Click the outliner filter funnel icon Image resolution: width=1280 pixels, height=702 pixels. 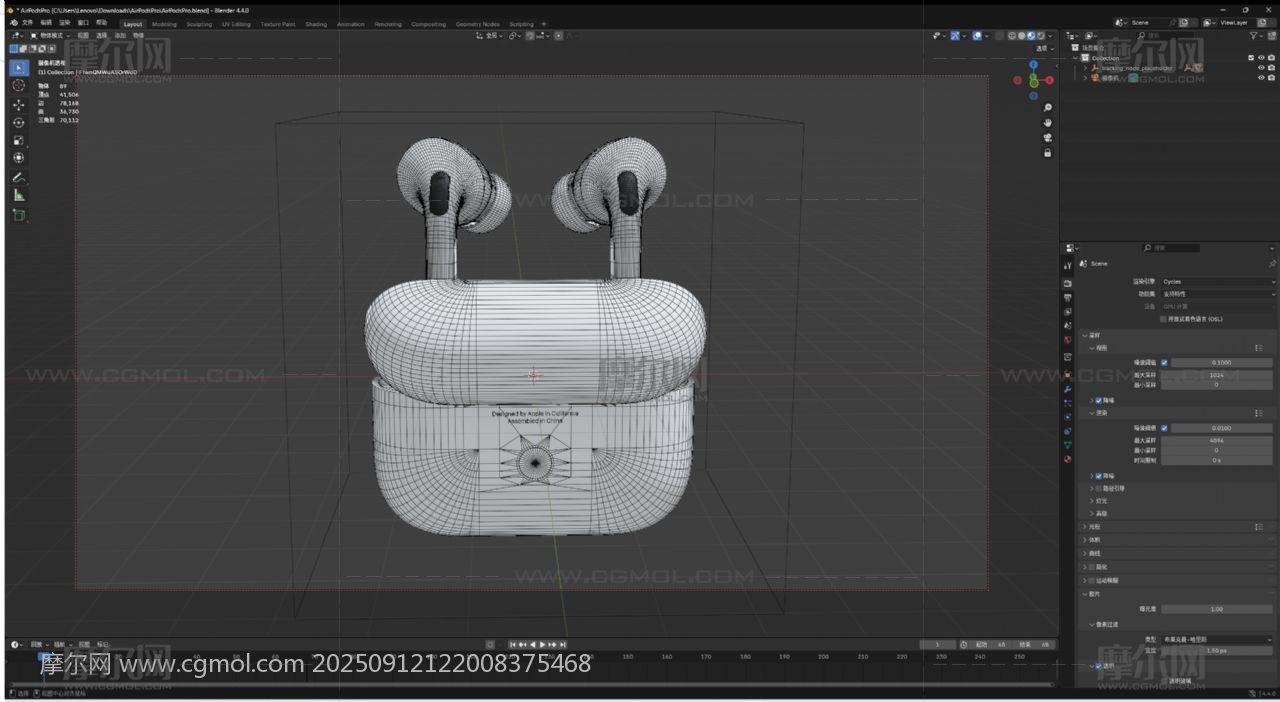(x=1255, y=35)
